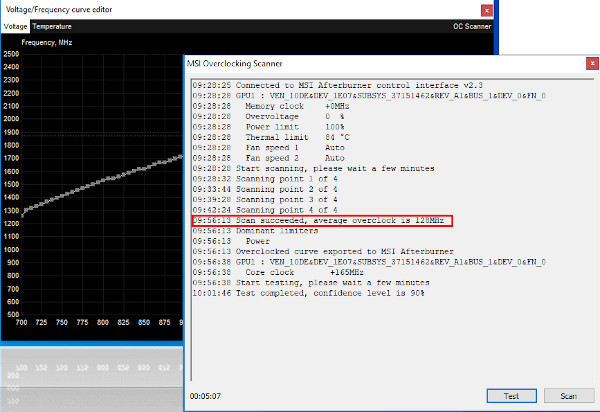600x412 pixels.
Task: Click 'Scanning point 4 of 4' line
Action: point(265,210)
